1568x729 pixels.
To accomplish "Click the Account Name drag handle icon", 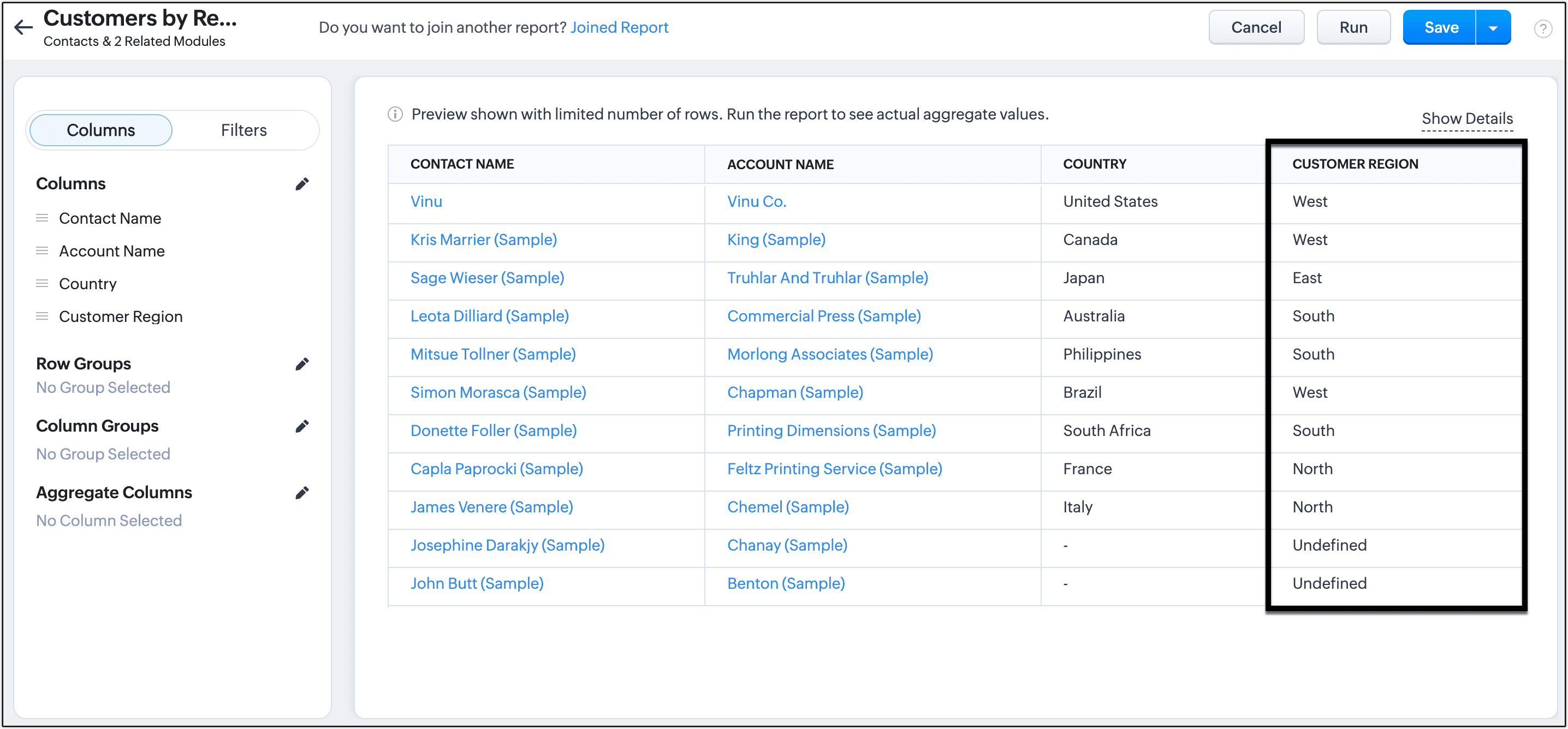I will pyautogui.click(x=42, y=250).
